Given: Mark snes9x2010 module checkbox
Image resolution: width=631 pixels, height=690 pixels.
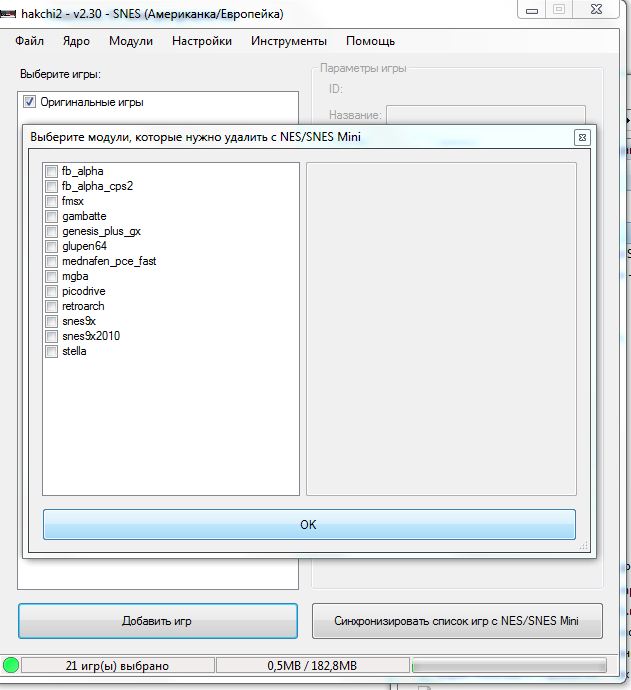Looking at the screenshot, I should click(51, 336).
